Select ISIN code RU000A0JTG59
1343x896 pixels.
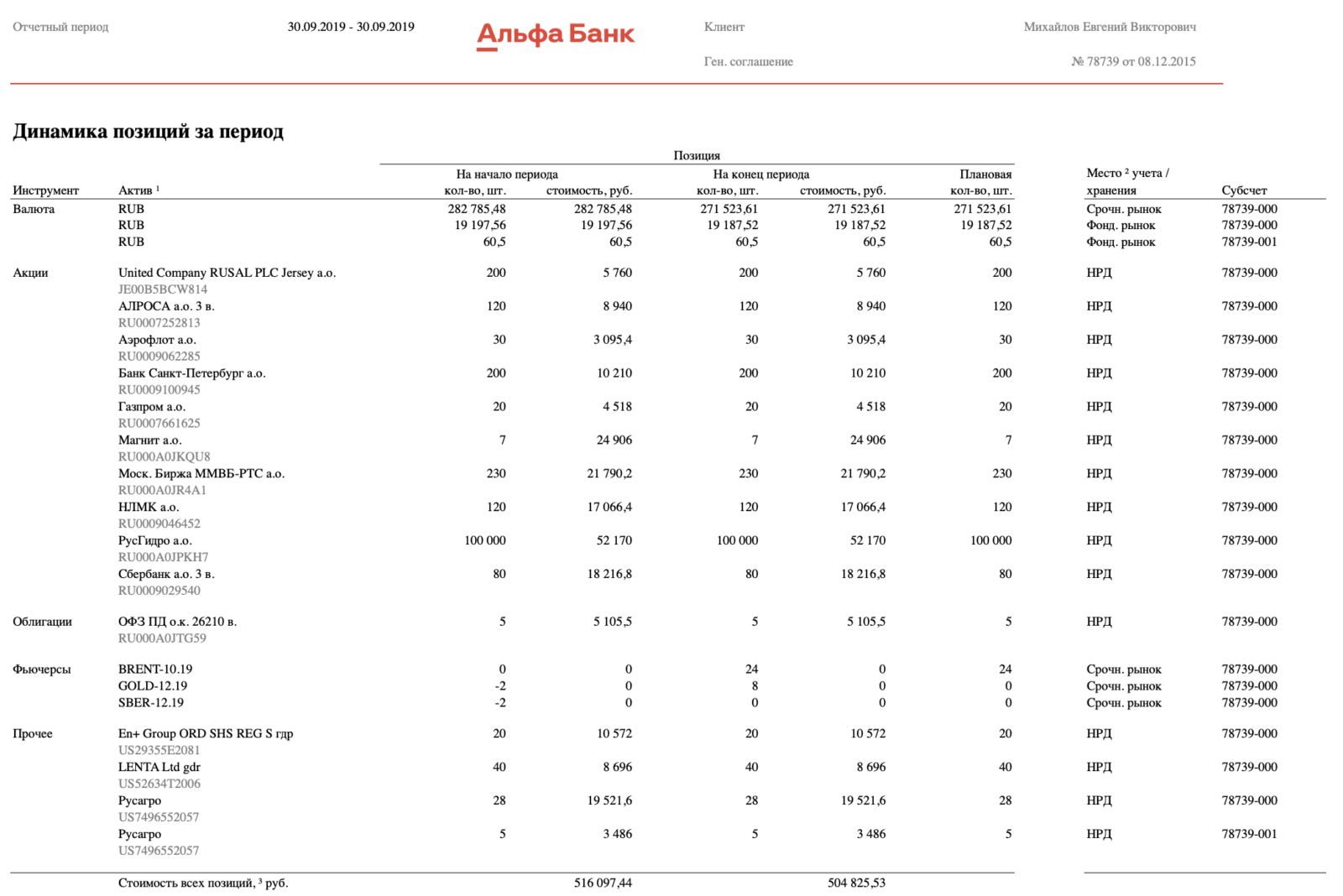click(x=162, y=638)
